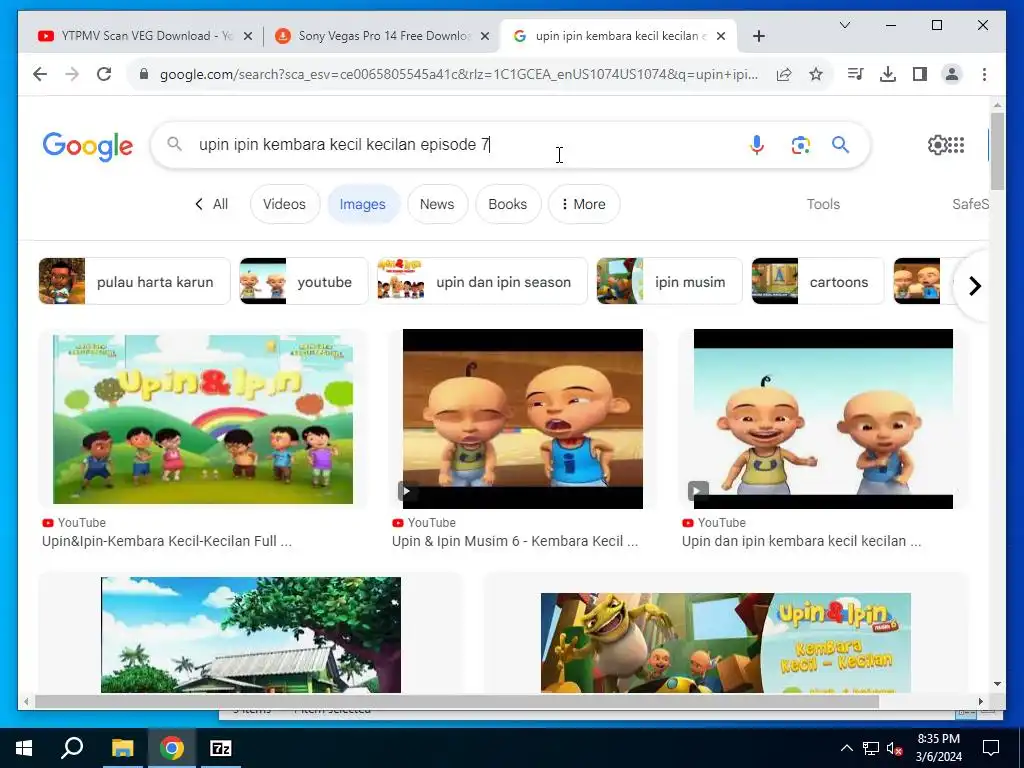This screenshot has height=768, width=1024.
Task: Open the Musim 6 Kembara Kecil thumbnail
Action: pos(522,419)
